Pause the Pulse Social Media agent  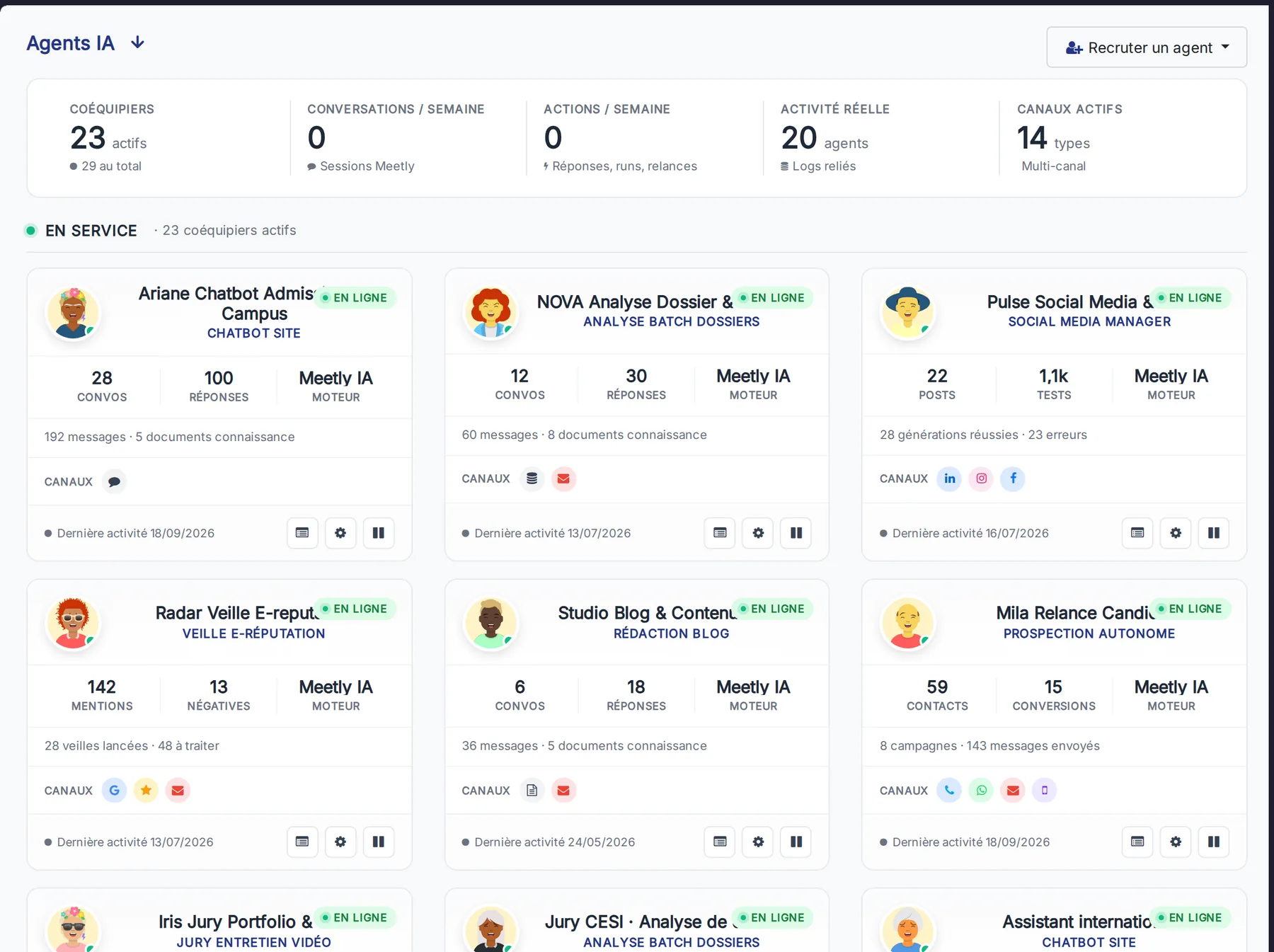(1214, 533)
